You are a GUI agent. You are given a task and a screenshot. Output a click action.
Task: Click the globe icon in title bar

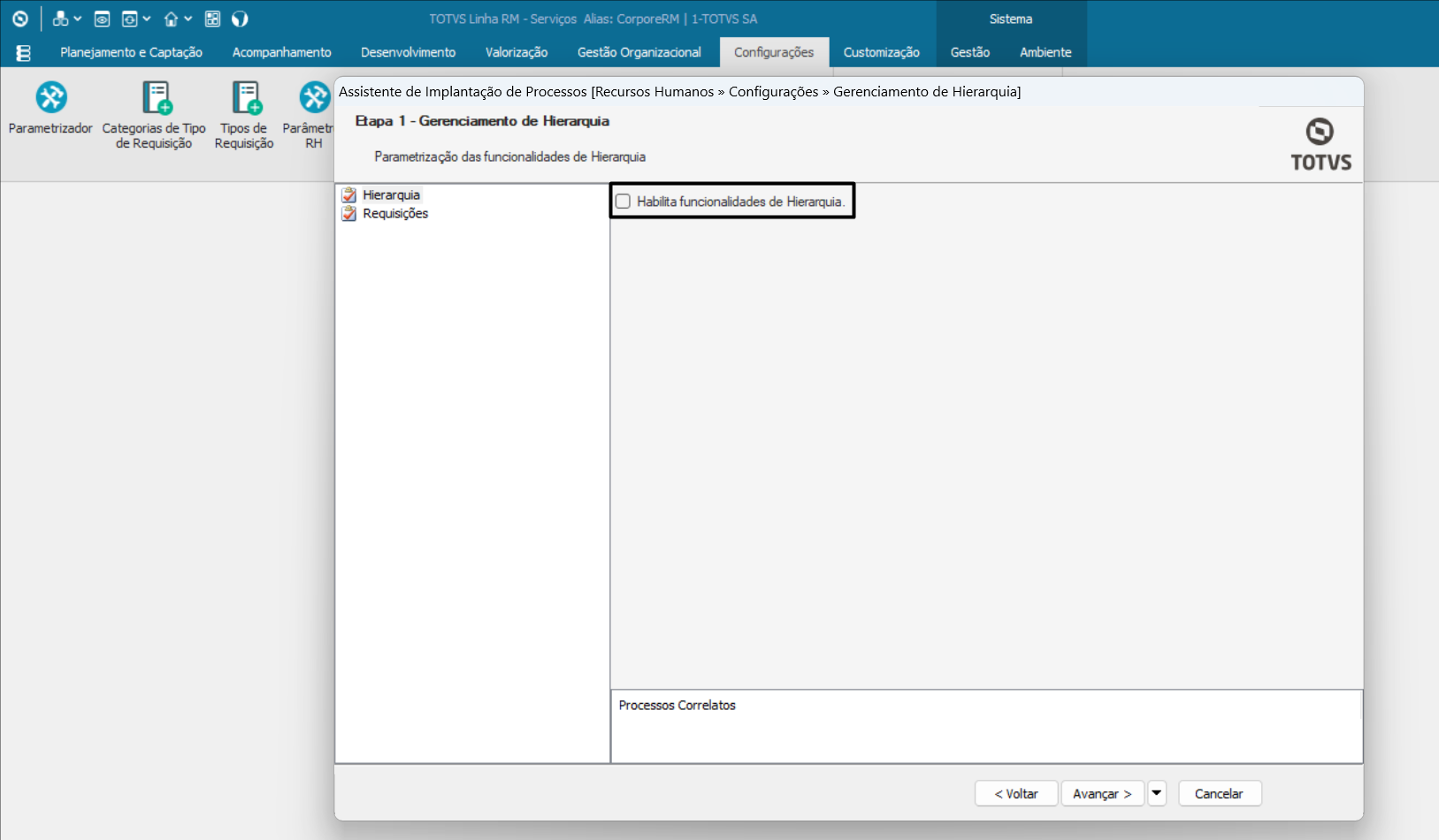pyautogui.click(x=240, y=19)
